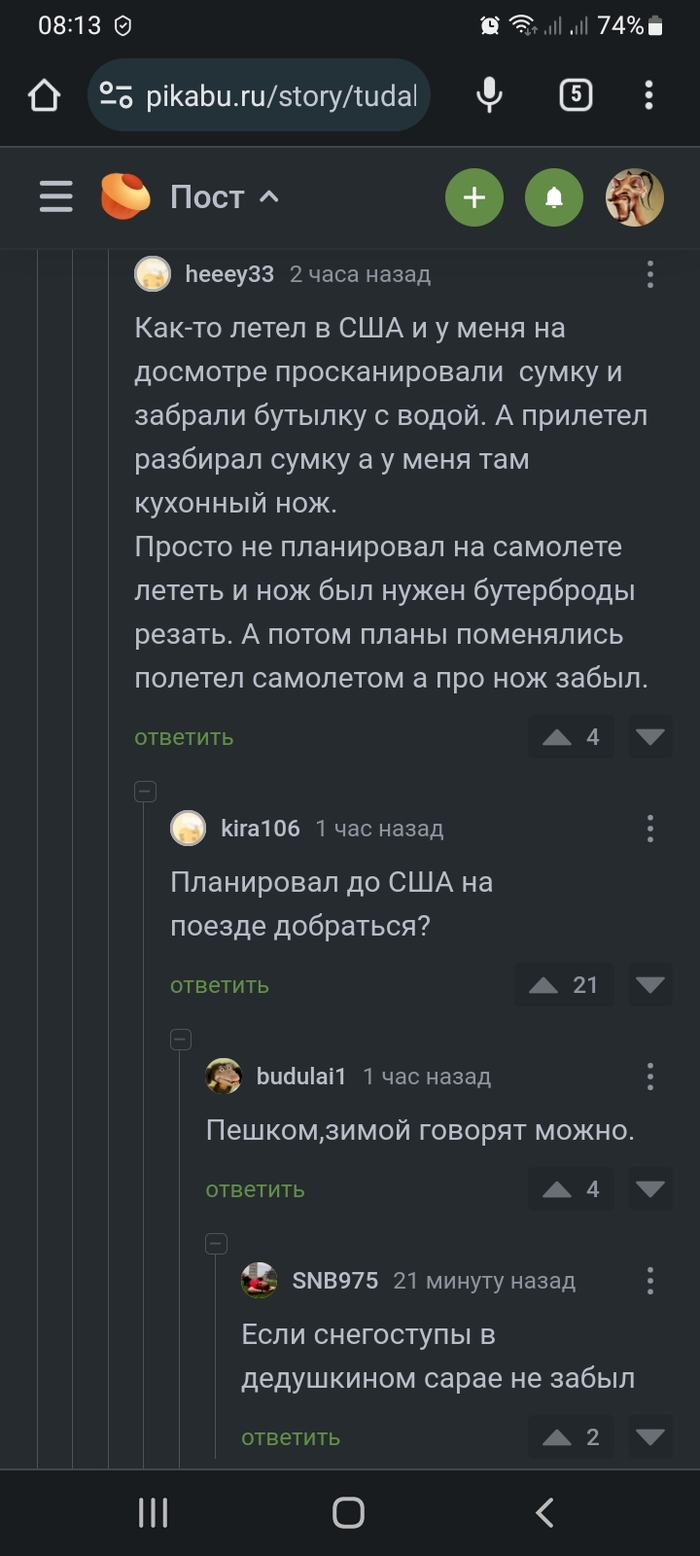The height and width of the screenshot is (1556, 700).
Task: Open the options menu on kira106's comment
Action: (649, 828)
